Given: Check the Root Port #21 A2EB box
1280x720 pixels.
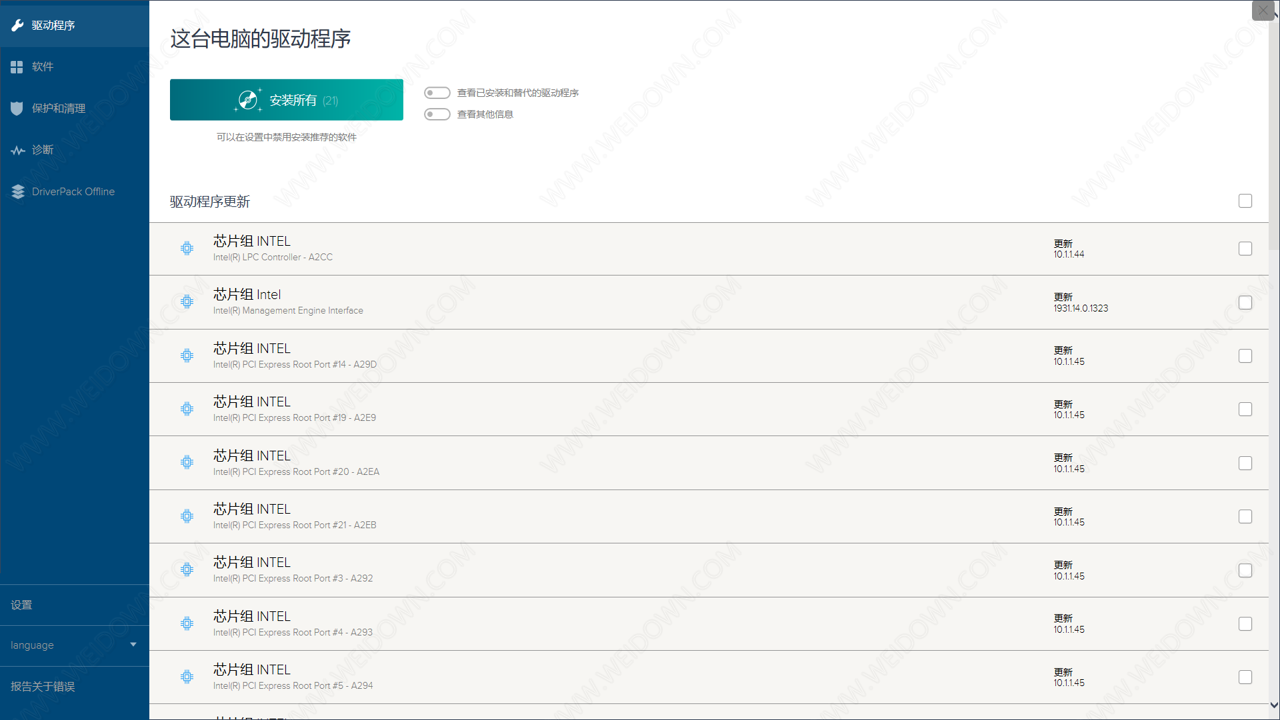Looking at the screenshot, I should (x=1245, y=516).
